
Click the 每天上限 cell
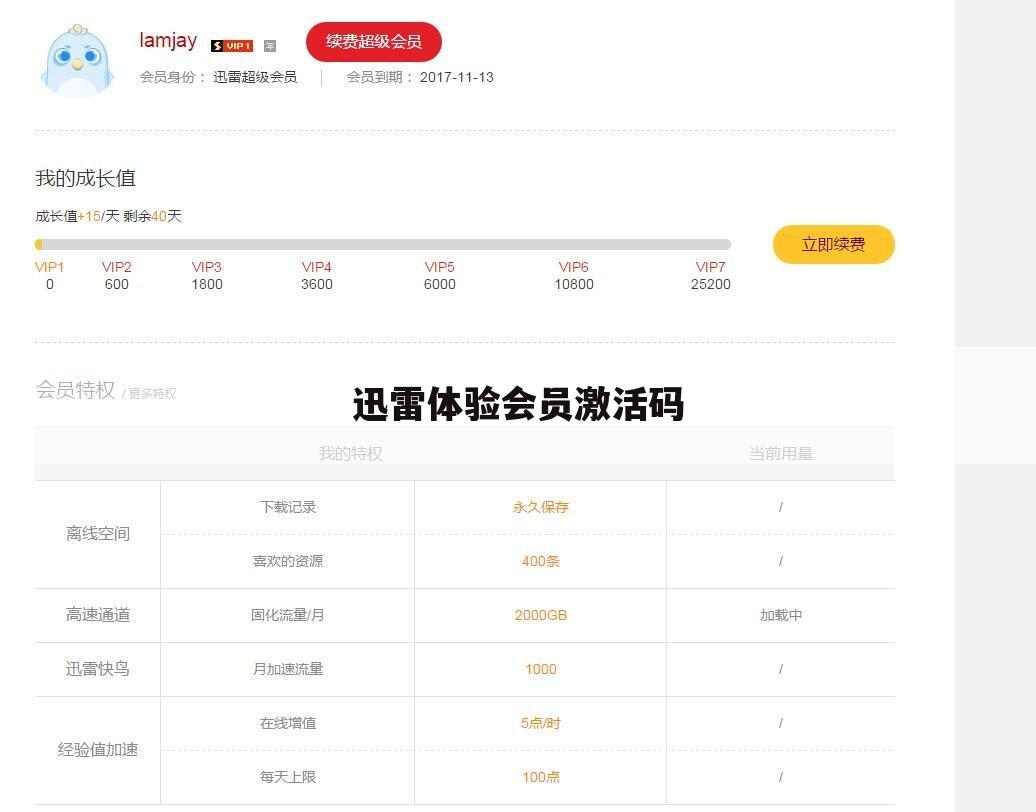[287, 778]
